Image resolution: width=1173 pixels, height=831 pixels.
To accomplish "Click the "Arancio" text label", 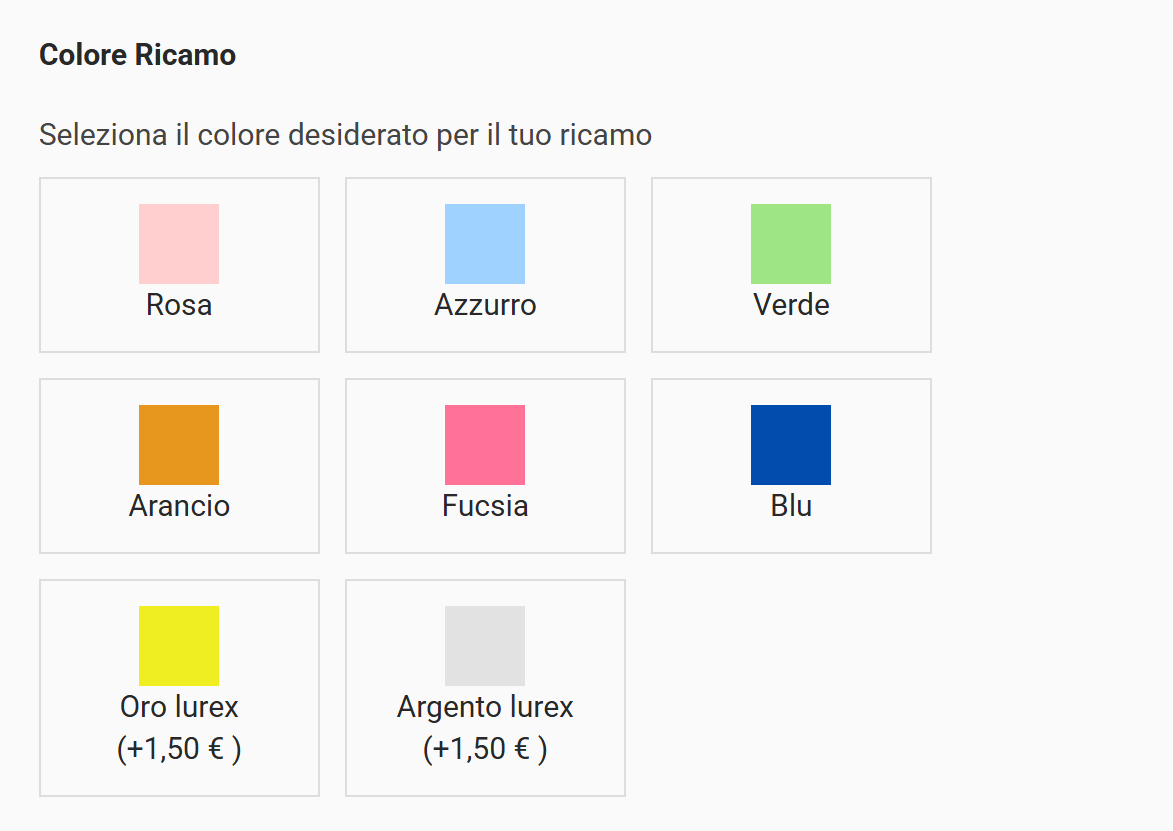I will pos(179,506).
